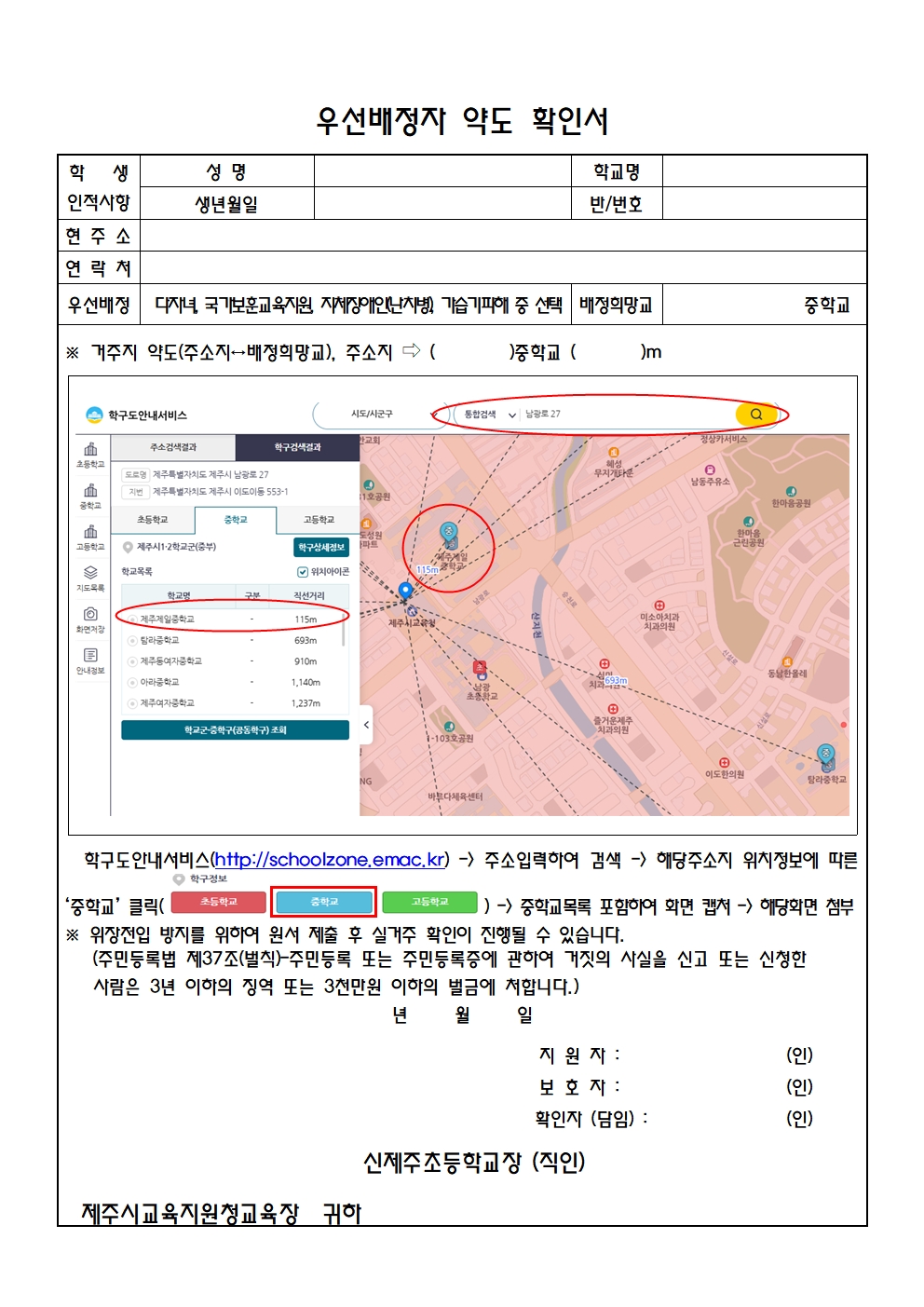
Task: Click the 학구상세정보 button
Action: coord(321,548)
